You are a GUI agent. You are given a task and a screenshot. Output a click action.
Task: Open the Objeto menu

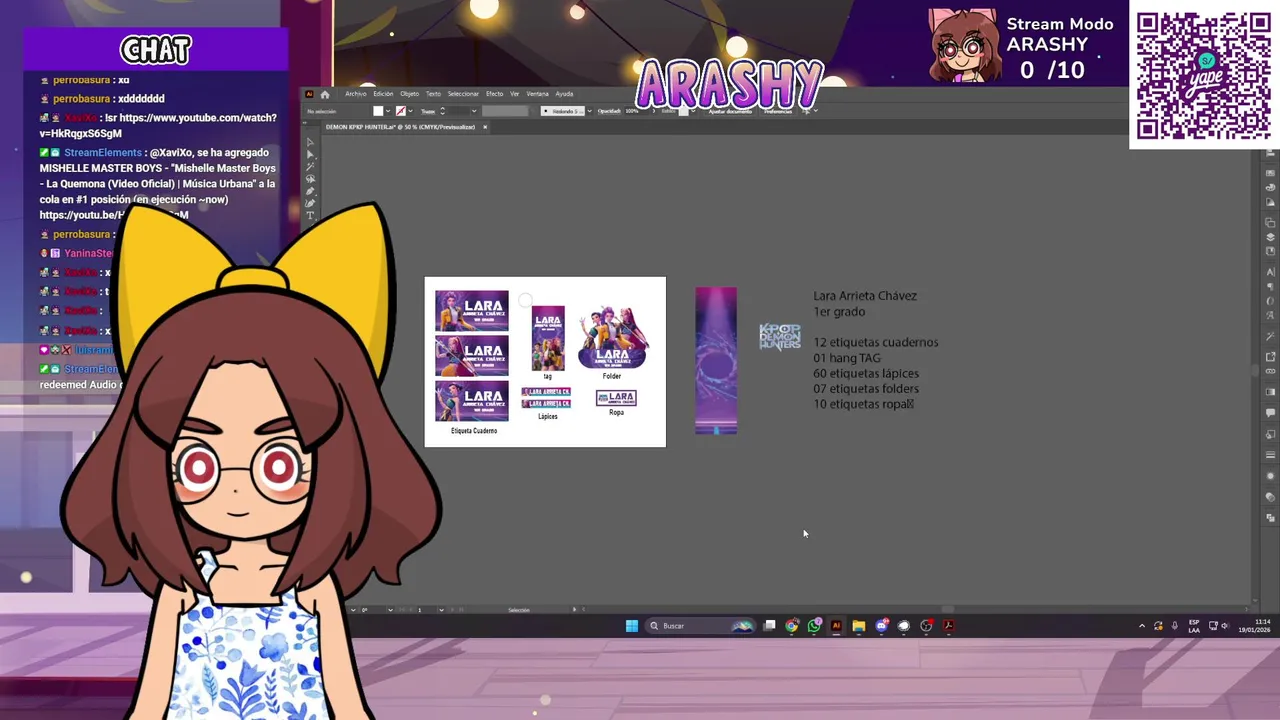[x=410, y=94]
